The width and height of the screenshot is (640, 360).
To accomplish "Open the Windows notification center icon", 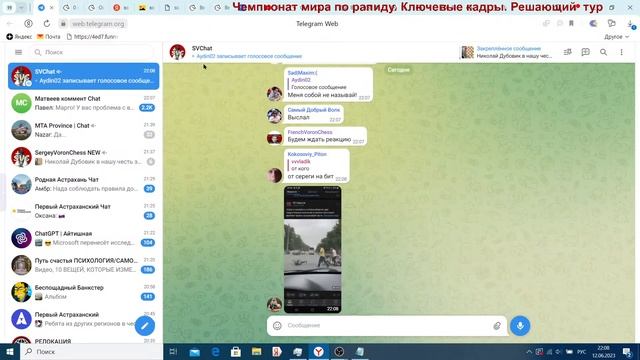I will 628,351.
